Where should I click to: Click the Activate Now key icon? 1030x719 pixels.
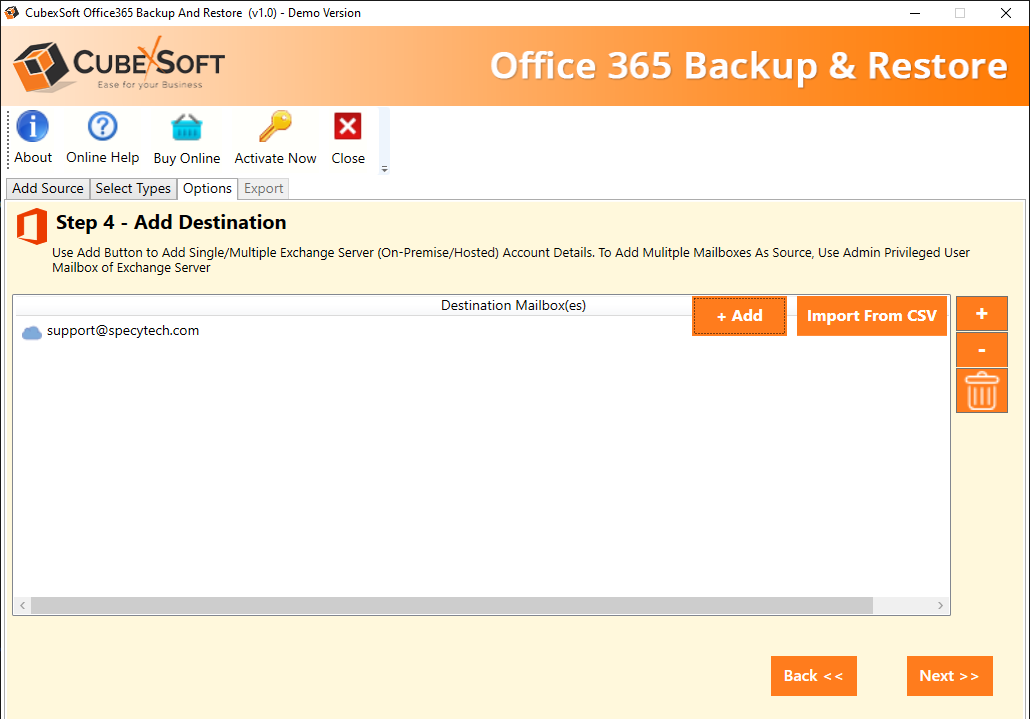pos(275,126)
